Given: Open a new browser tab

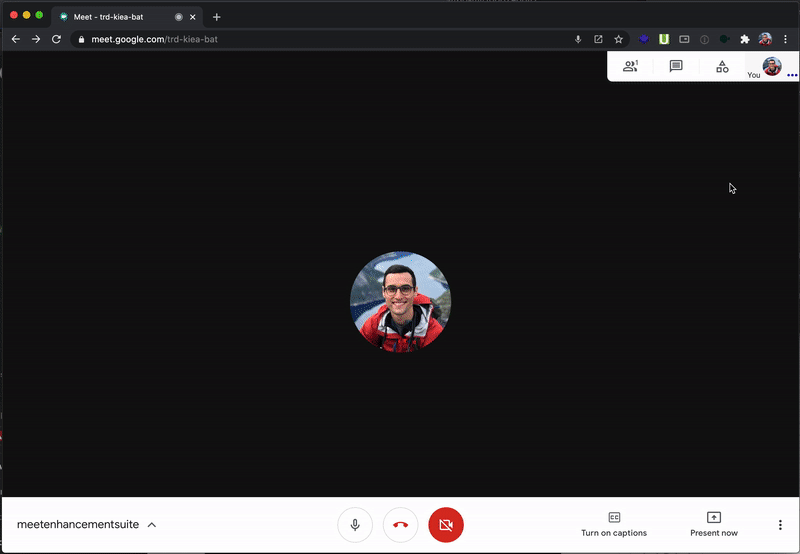Looking at the screenshot, I should 217,17.
